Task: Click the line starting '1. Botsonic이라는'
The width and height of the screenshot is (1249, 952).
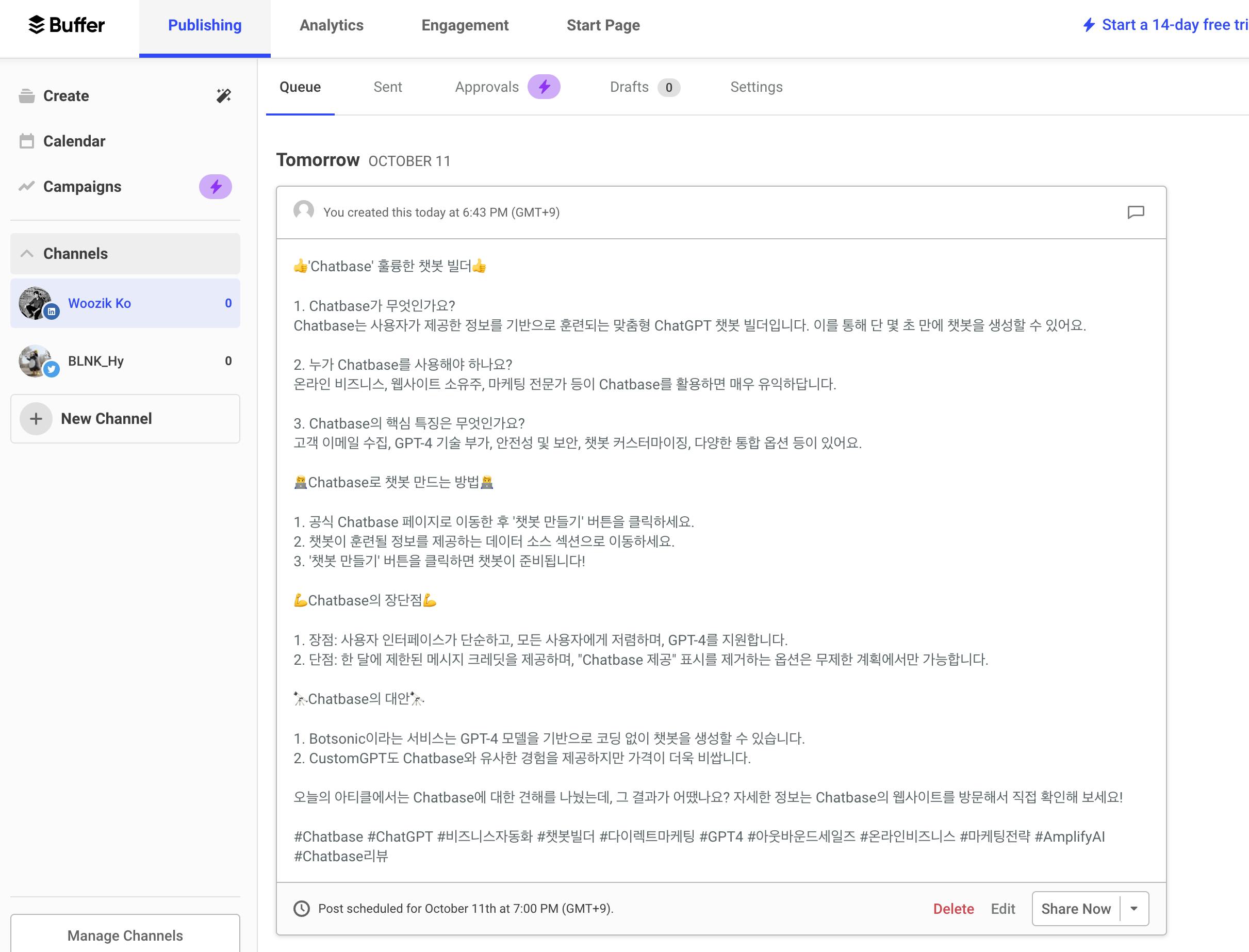Action: 549,738
